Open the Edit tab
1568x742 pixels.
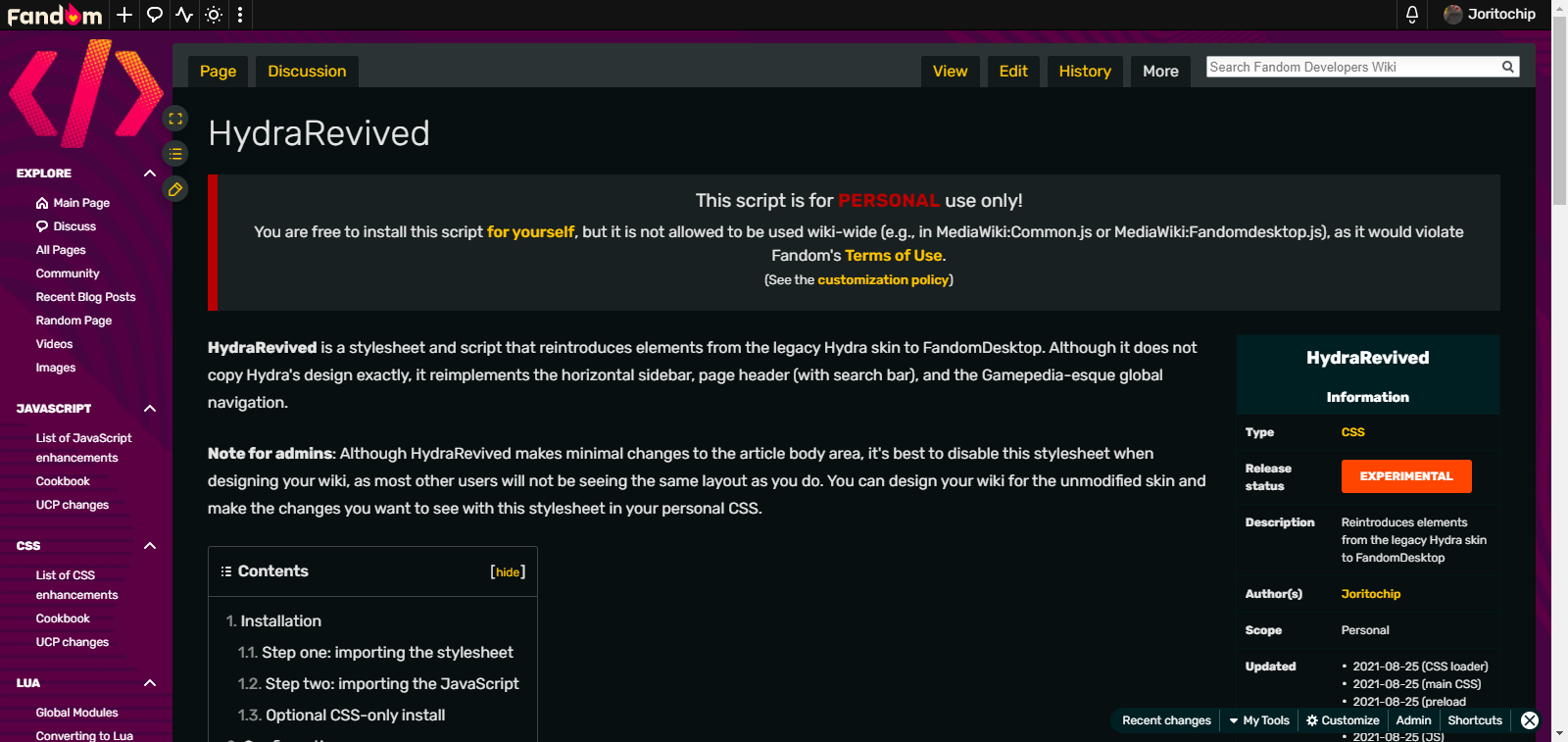[1013, 72]
